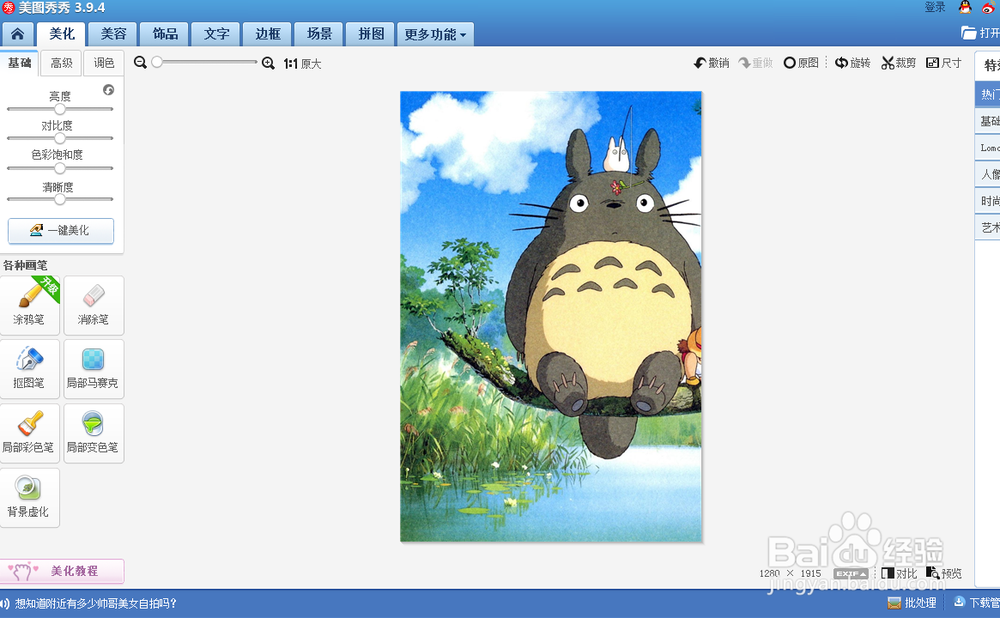The width and height of the screenshot is (1000, 618).
Task: Click 旋转 rotate tool
Action: pyautogui.click(x=853, y=63)
